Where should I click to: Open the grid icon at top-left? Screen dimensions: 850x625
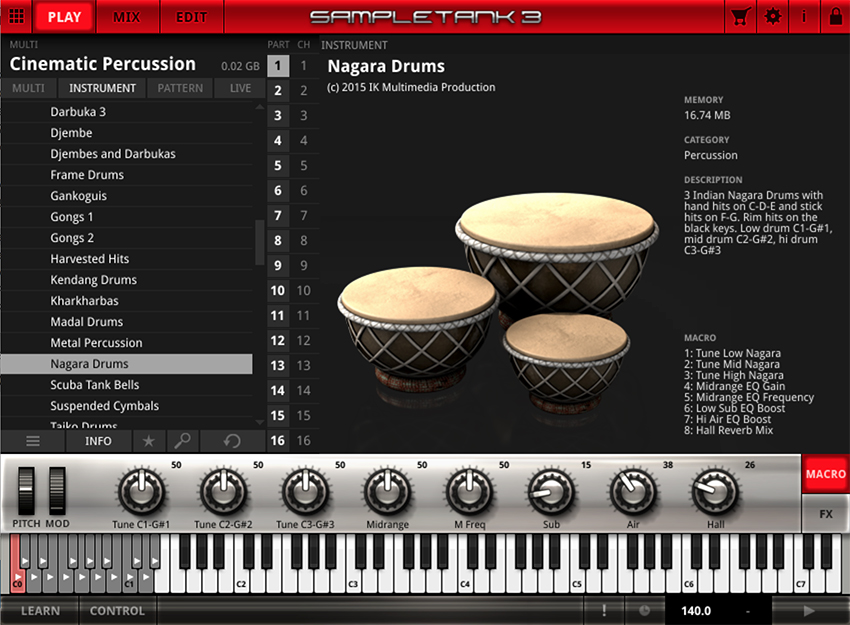pyautogui.click(x=16, y=17)
